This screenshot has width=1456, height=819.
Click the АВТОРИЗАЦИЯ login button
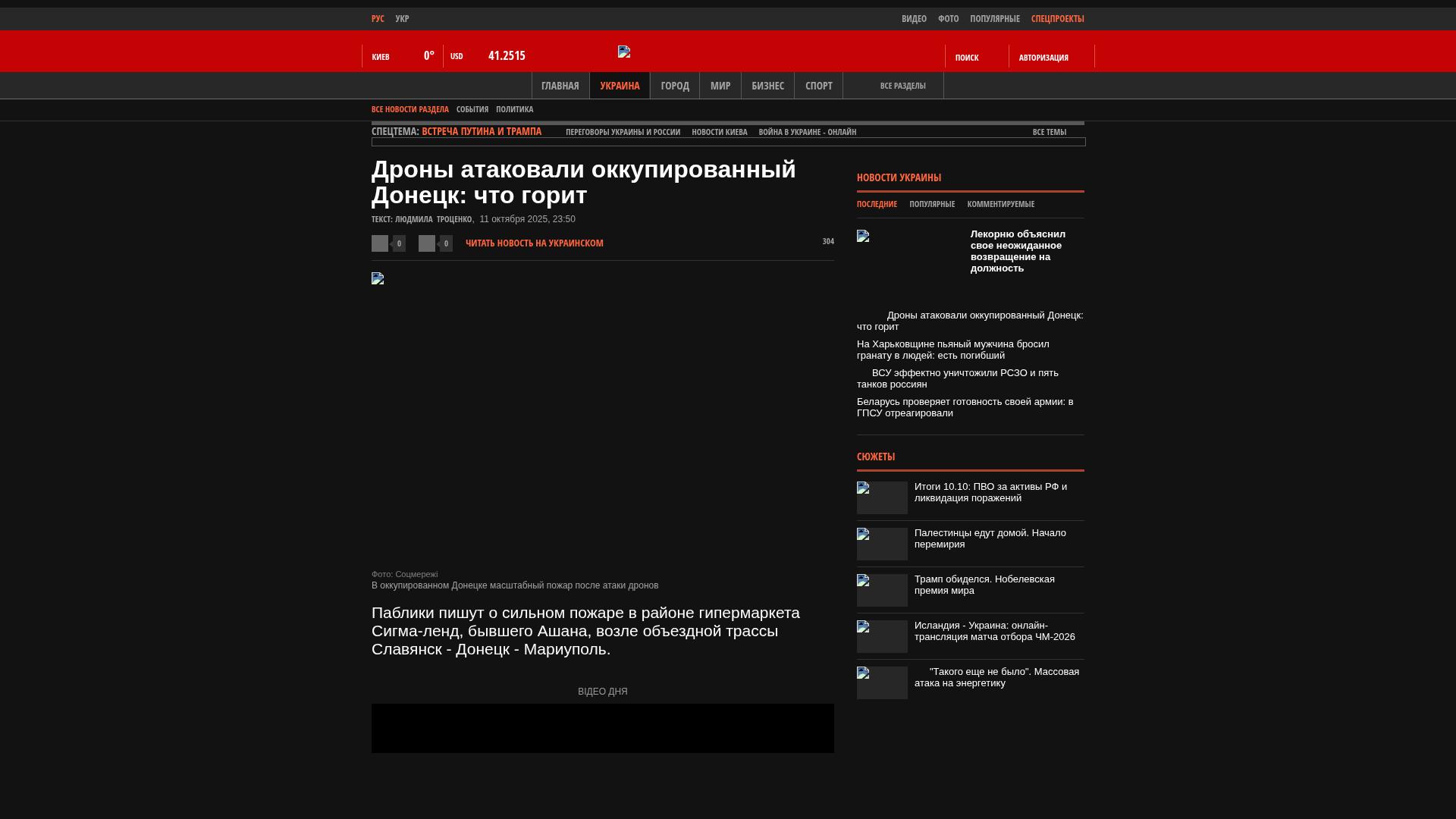1043,58
